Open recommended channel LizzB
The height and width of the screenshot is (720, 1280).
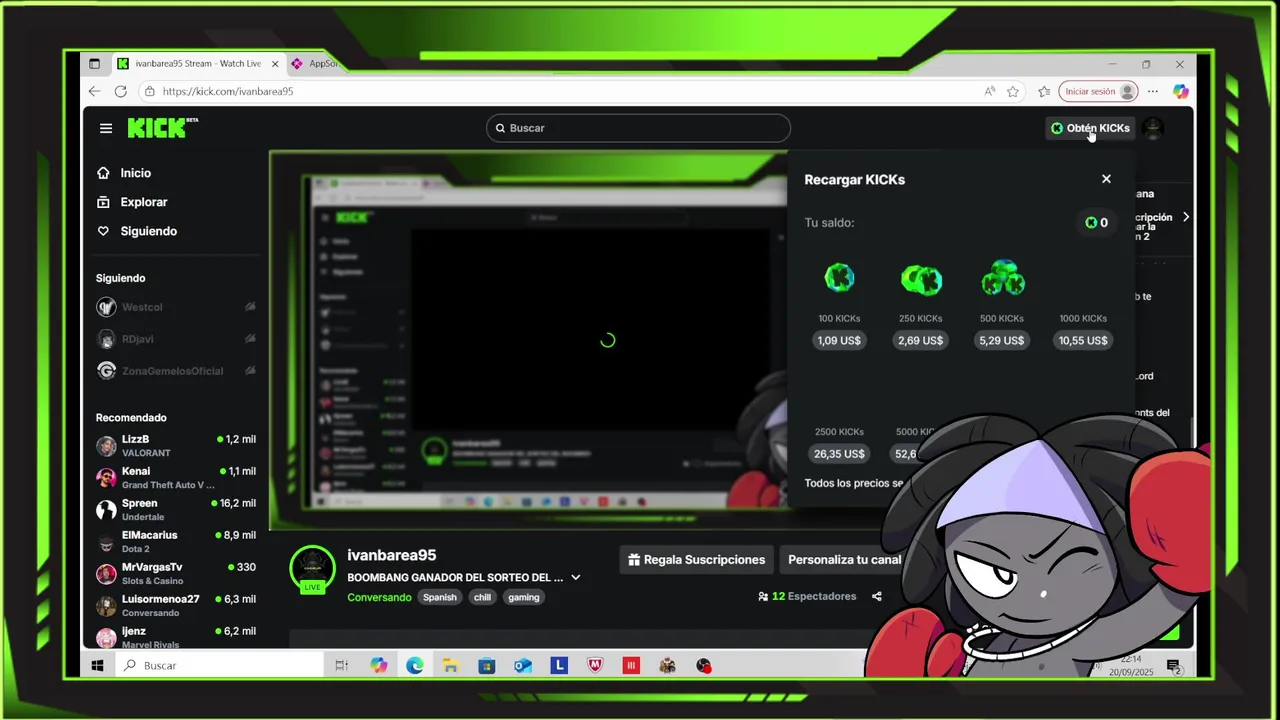coord(176,446)
